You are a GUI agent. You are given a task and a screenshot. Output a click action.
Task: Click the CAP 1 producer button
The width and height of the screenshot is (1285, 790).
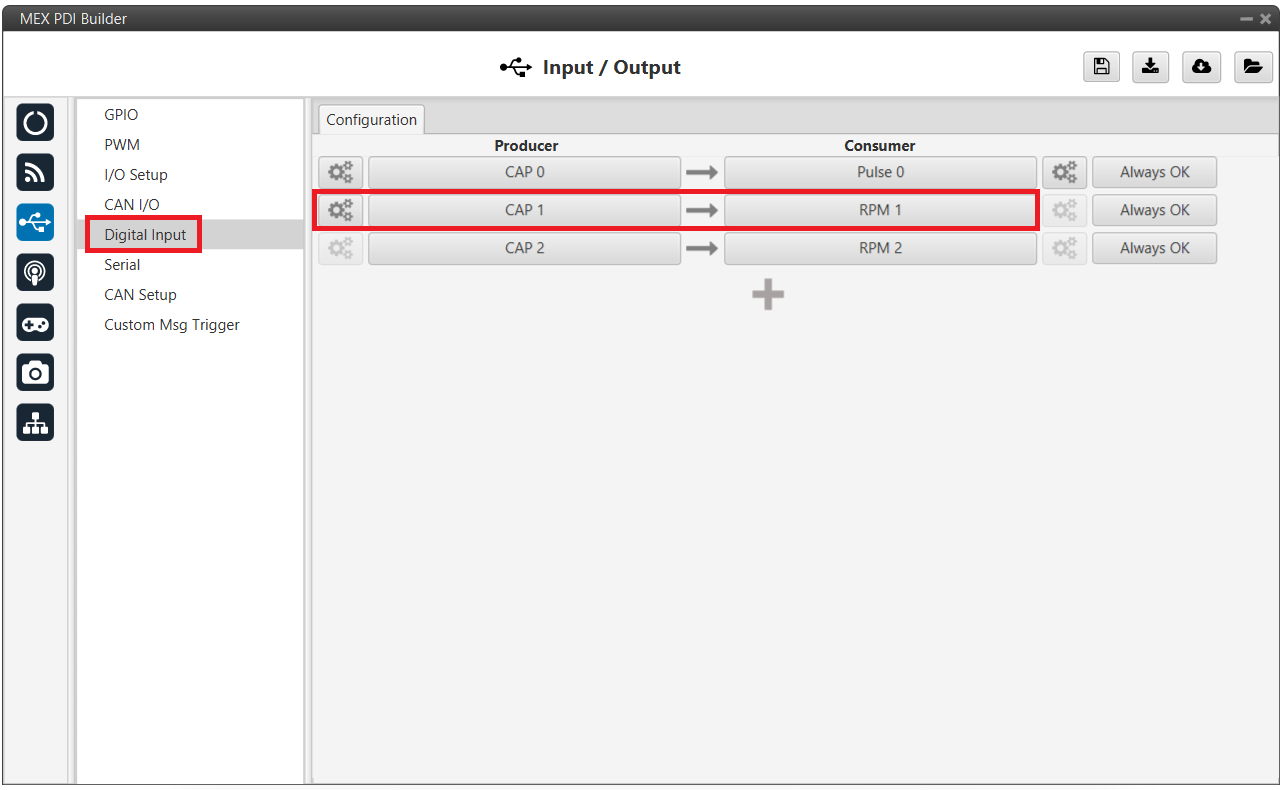click(524, 210)
